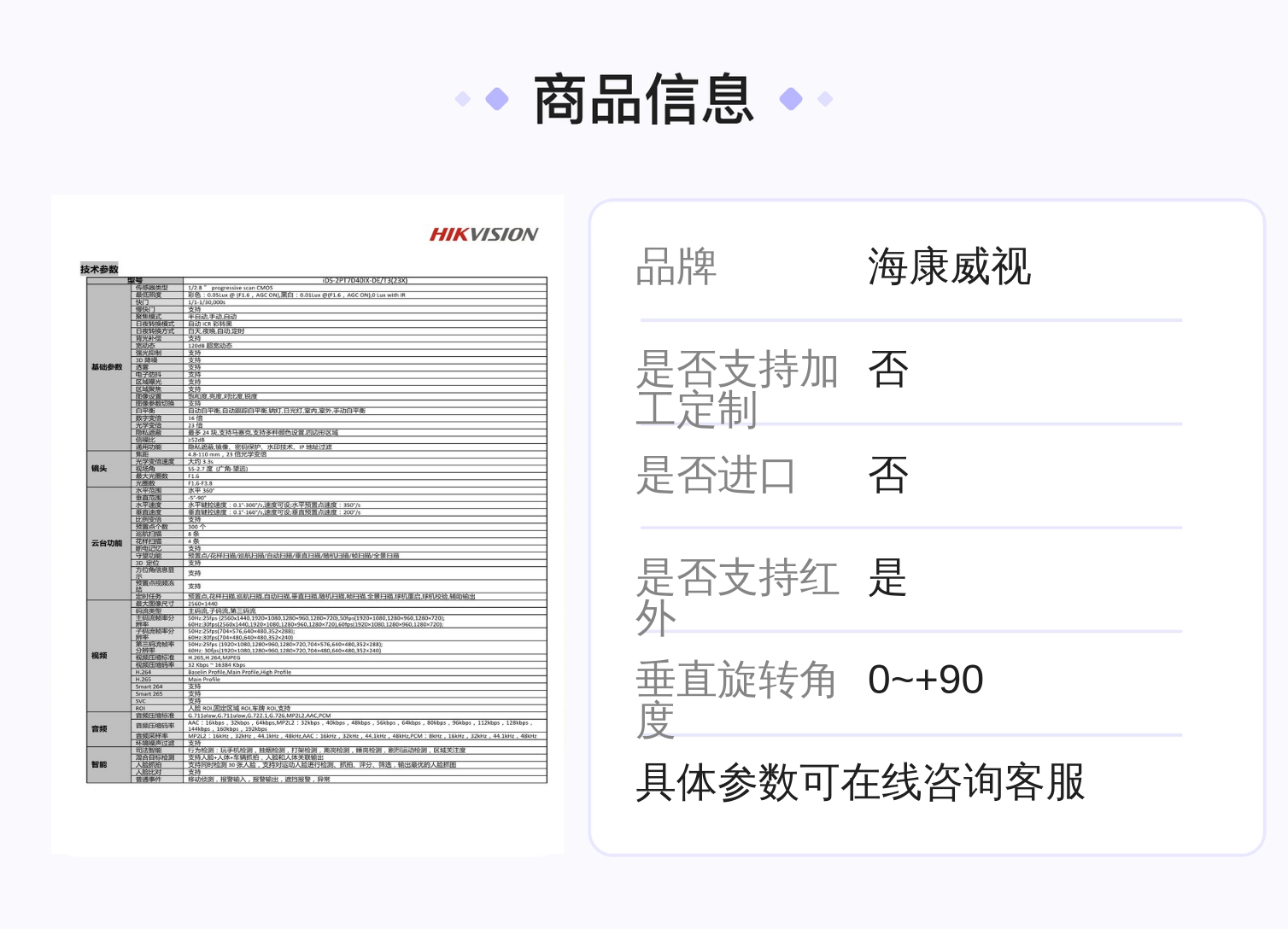Viewport: 1288px width, 929px height.
Task: Click 否 value beside 是否进口
Action: tap(888, 475)
